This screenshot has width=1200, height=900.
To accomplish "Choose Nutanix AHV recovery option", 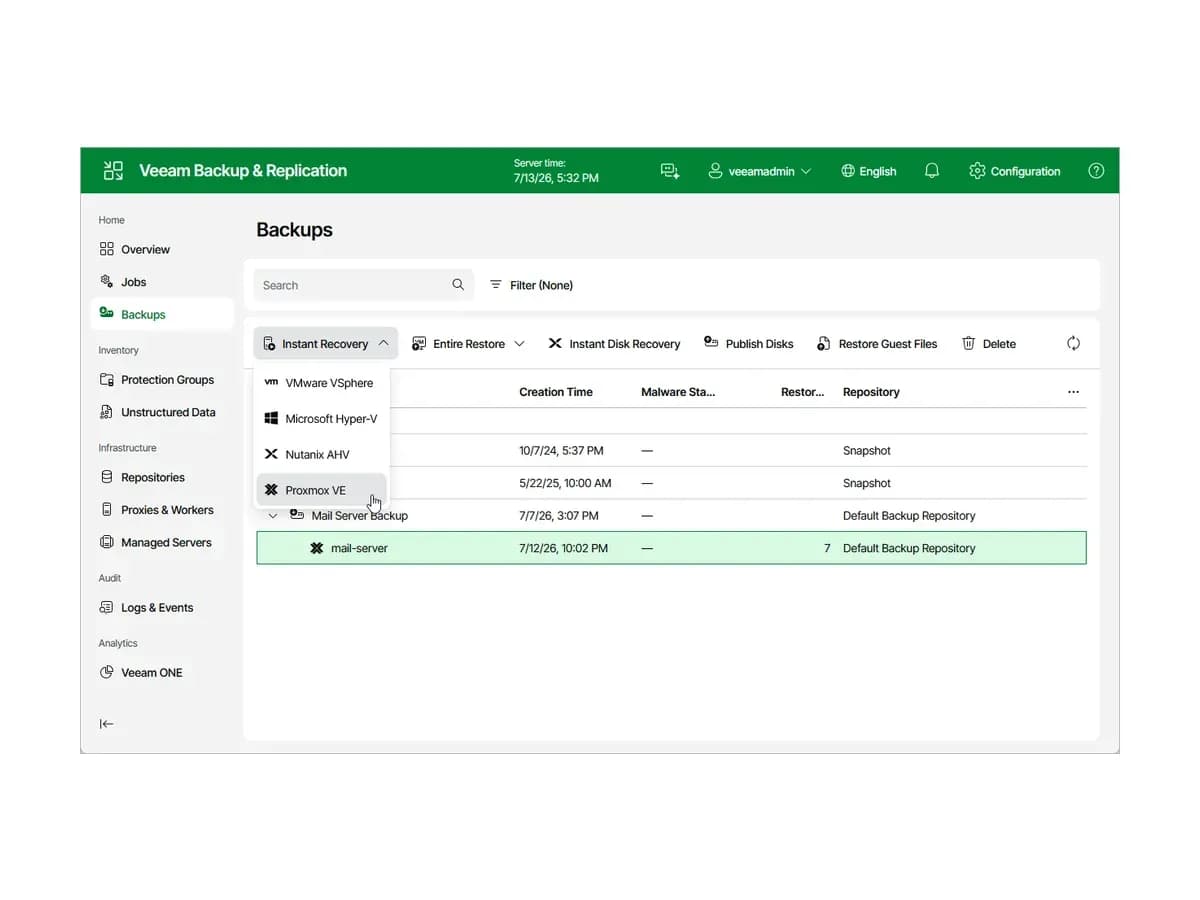I will pos(321,454).
